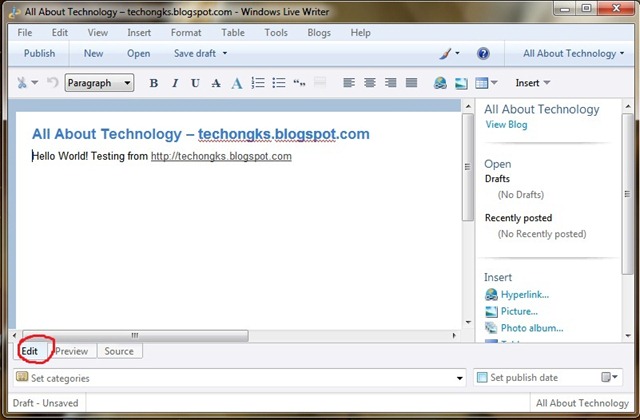Image resolution: width=640 pixels, height=420 pixels.
Task: Open the Paragraph style dropdown
Action: click(x=99, y=83)
